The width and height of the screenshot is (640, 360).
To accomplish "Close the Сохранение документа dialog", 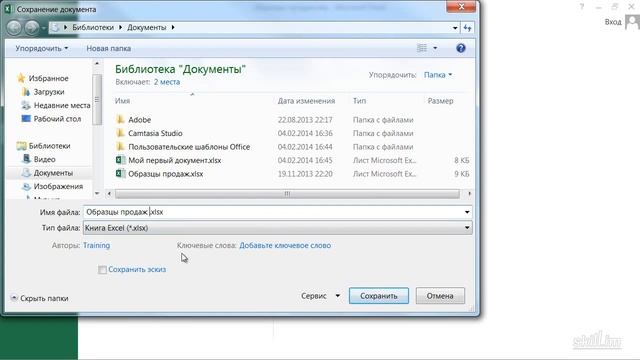I will point(461,7).
